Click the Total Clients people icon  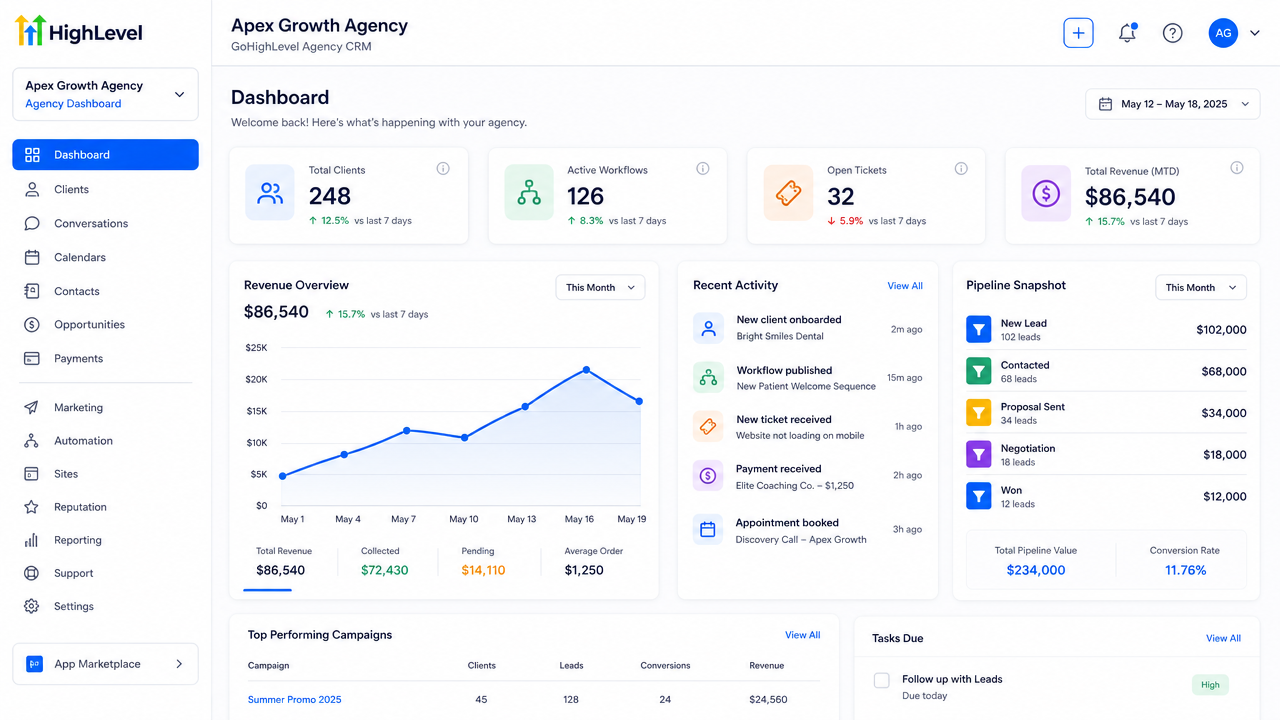click(x=270, y=193)
